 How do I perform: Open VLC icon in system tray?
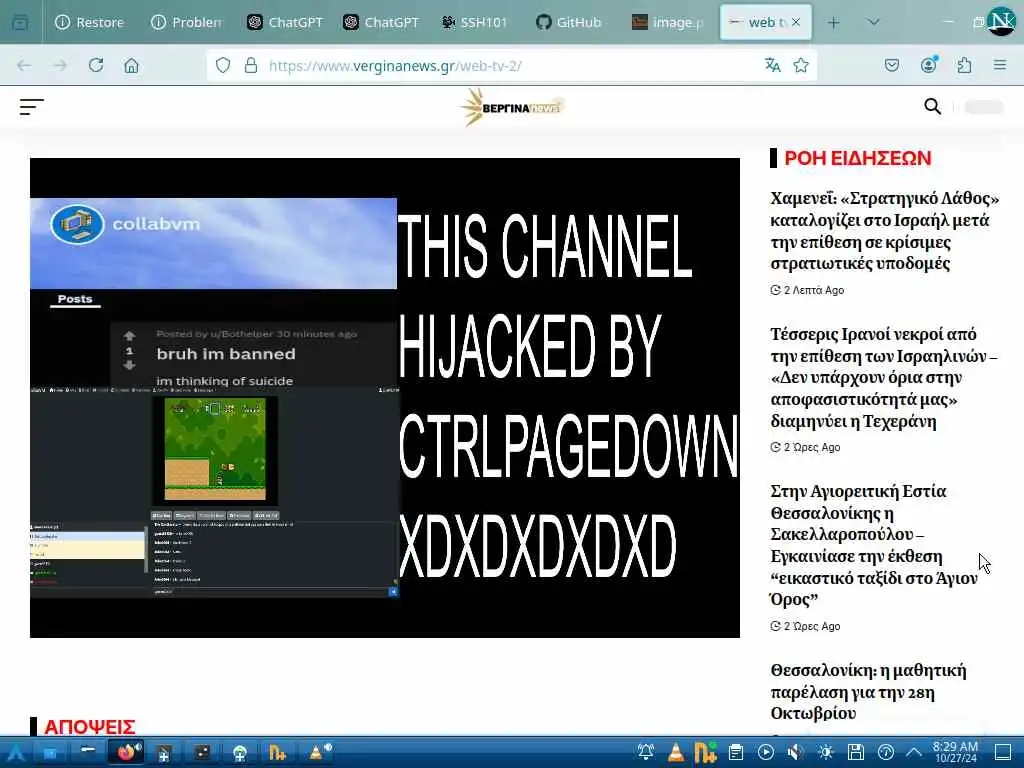675,752
